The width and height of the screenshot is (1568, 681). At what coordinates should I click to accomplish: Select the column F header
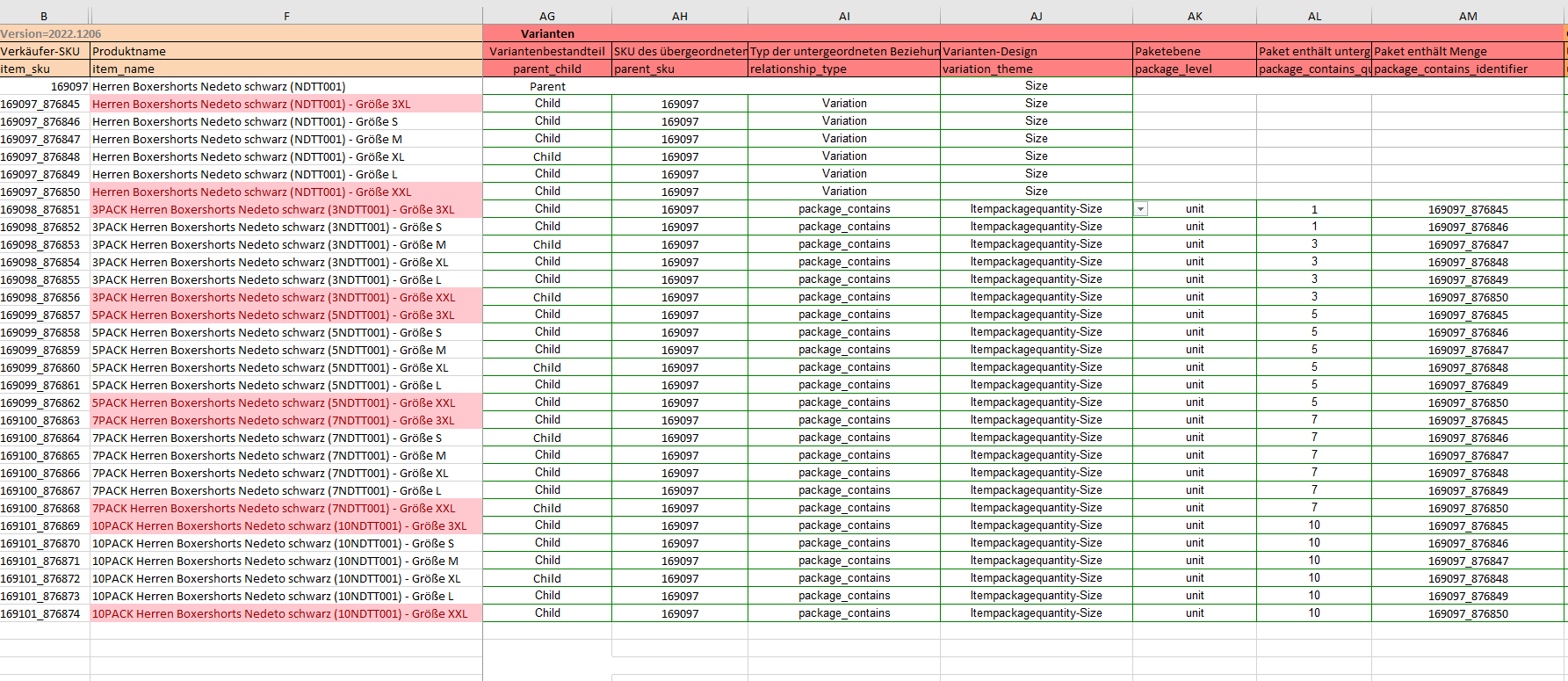tap(286, 16)
